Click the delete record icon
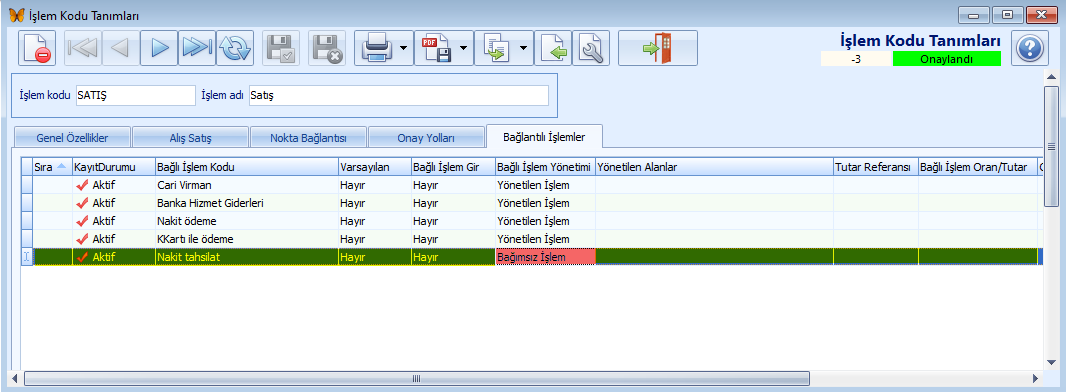 37,48
